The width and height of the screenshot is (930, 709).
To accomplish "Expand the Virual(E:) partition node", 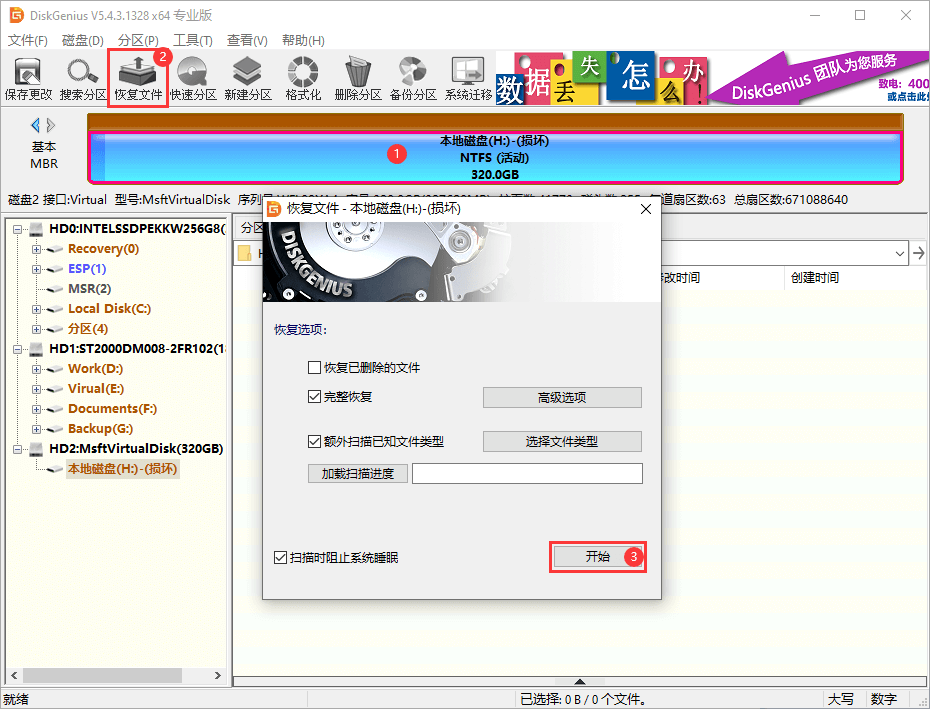I will (37, 389).
